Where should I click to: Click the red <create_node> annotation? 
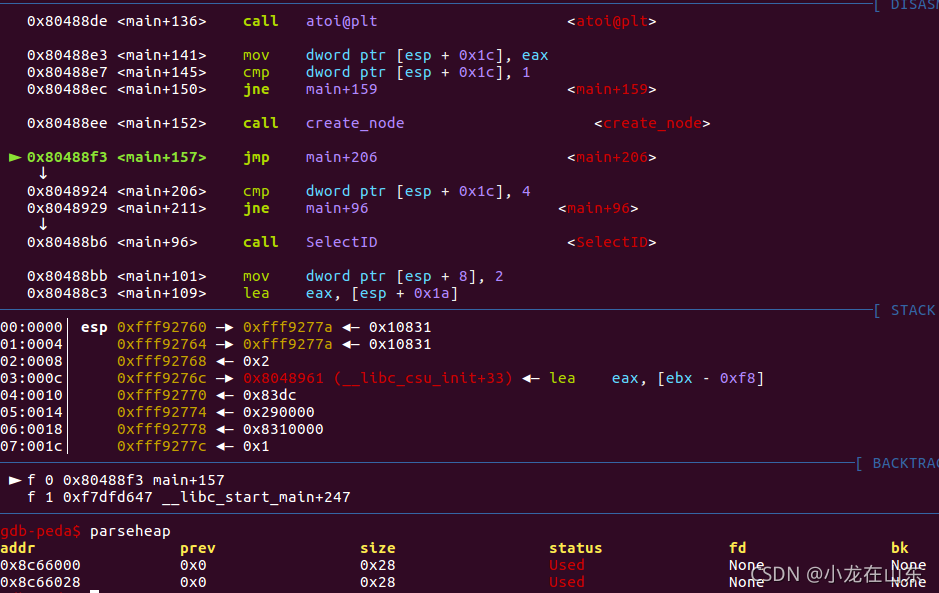[652, 123]
